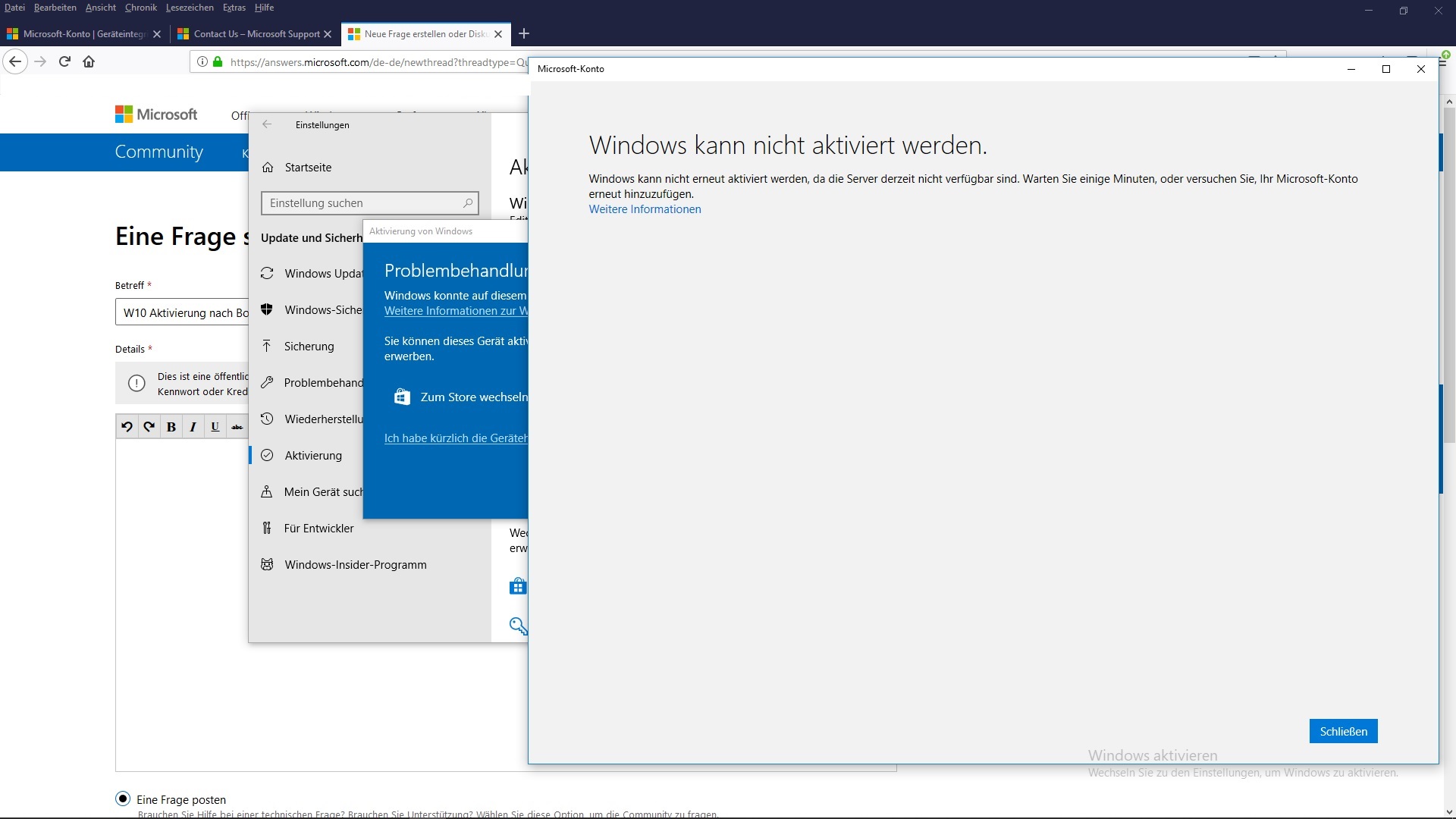This screenshot has width=1456, height=819.
Task: Toggle strikethrough formatting in editor toolbar
Action: click(x=237, y=427)
